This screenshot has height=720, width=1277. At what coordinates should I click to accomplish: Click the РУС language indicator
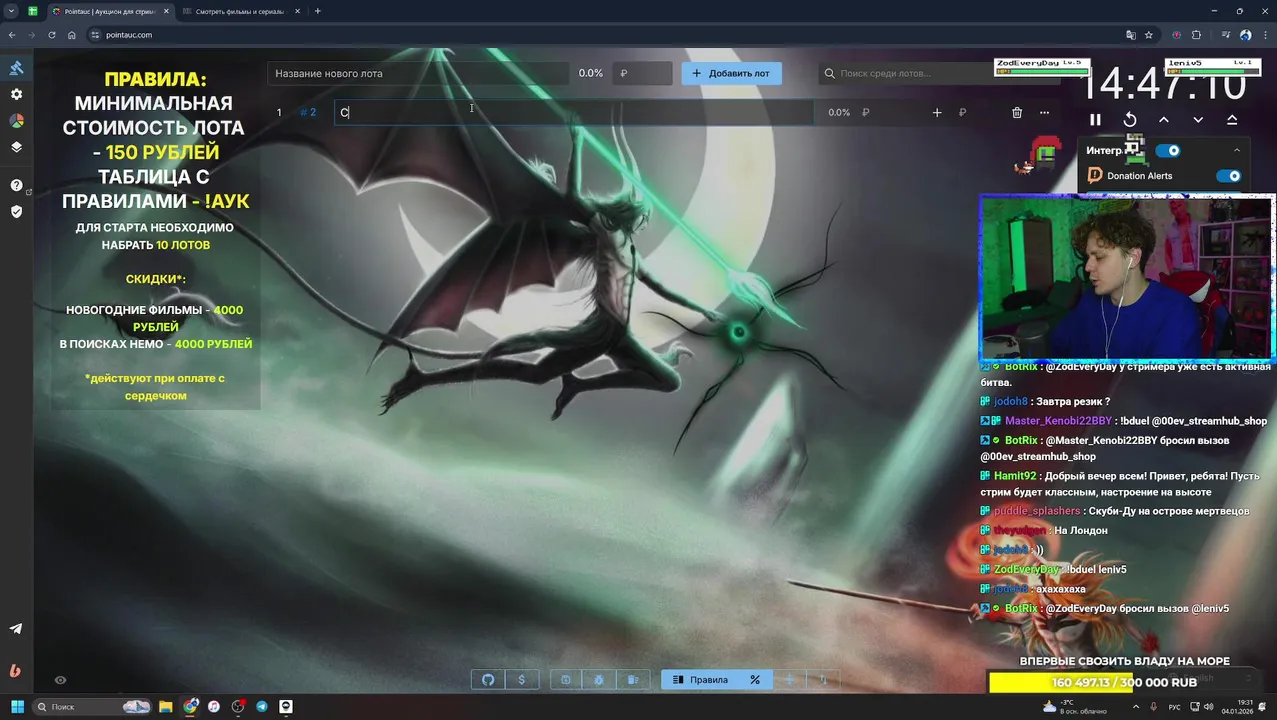coord(1173,707)
